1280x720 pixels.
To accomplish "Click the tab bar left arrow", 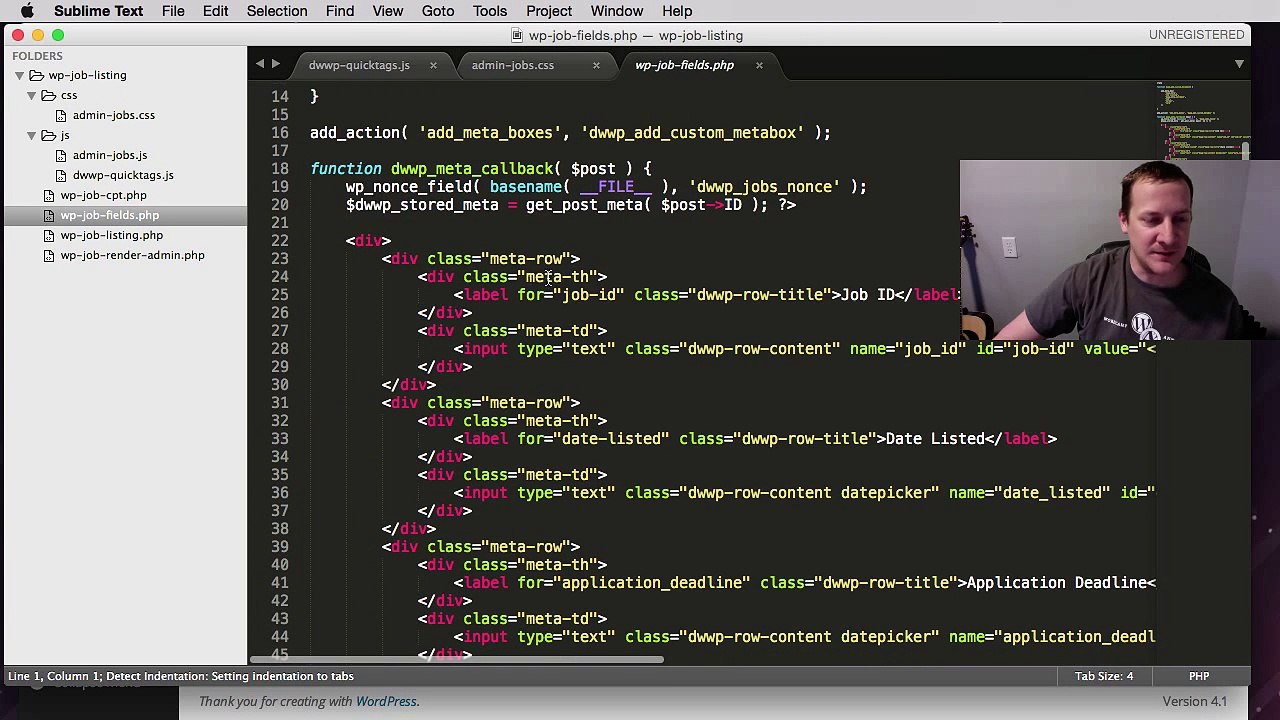I will tap(260, 64).
